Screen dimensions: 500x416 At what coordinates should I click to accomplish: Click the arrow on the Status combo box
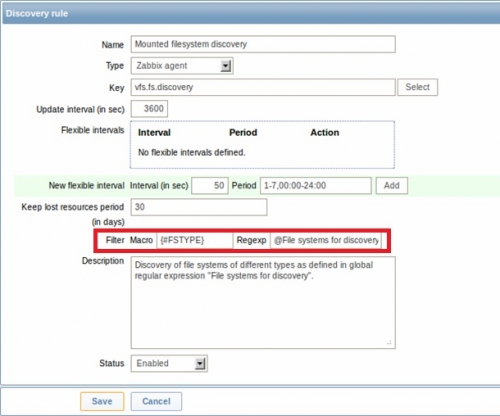[x=200, y=364]
